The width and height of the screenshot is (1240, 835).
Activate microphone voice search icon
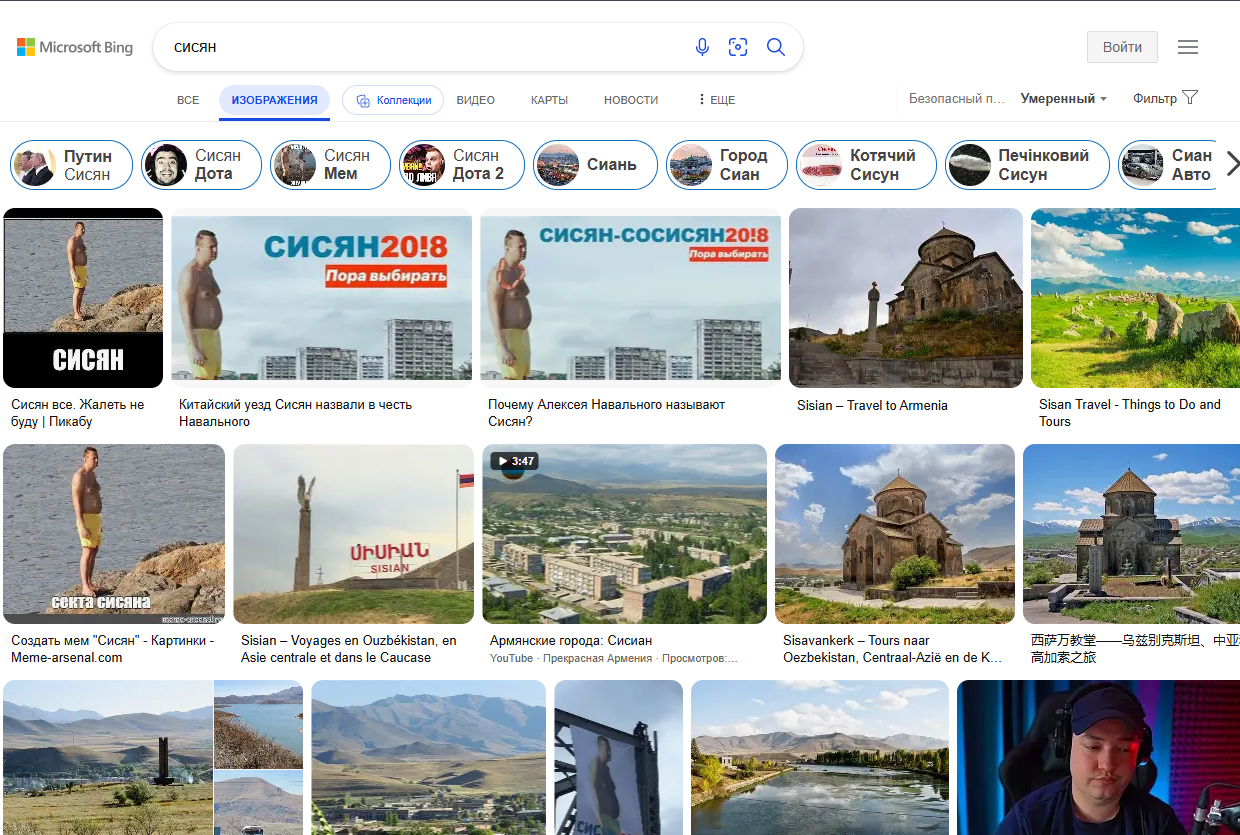click(702, 47)
